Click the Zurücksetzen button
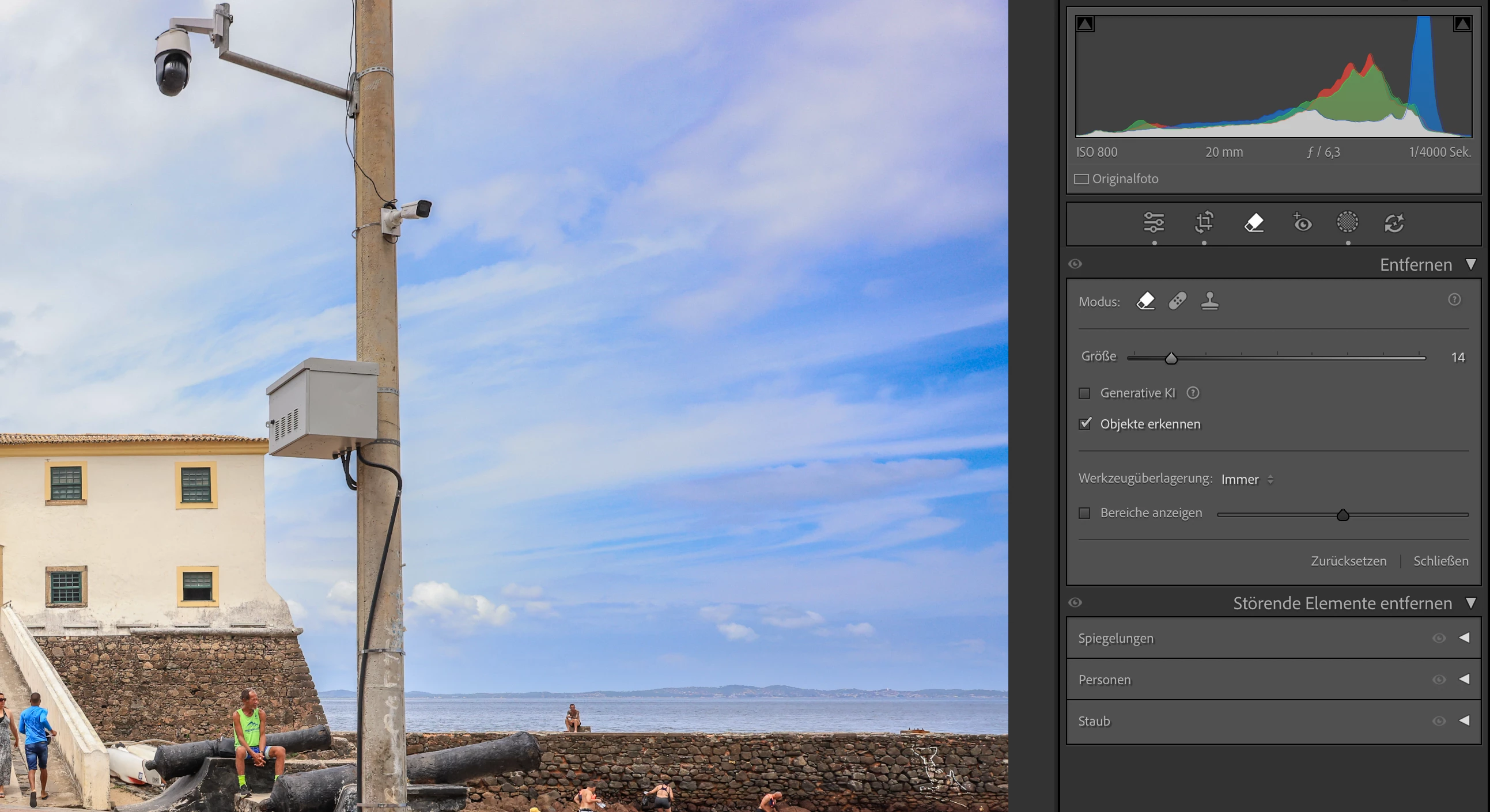The width and height of the screenshot is (1490, 812). point(1348,561)
